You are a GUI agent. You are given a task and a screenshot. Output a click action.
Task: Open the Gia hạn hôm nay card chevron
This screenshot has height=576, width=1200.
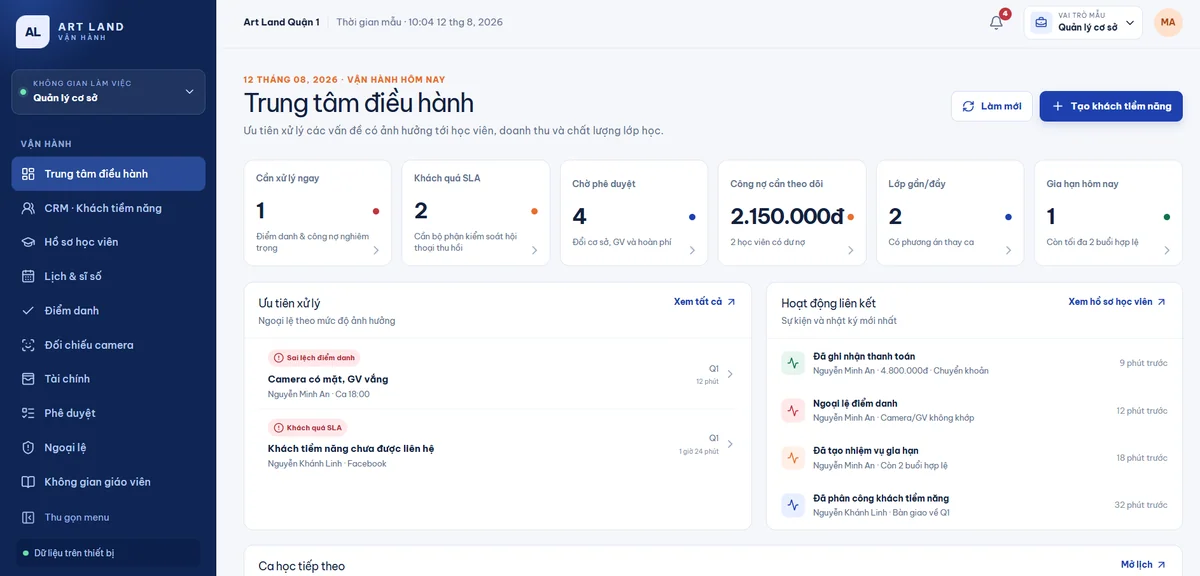pos(1166,251)
